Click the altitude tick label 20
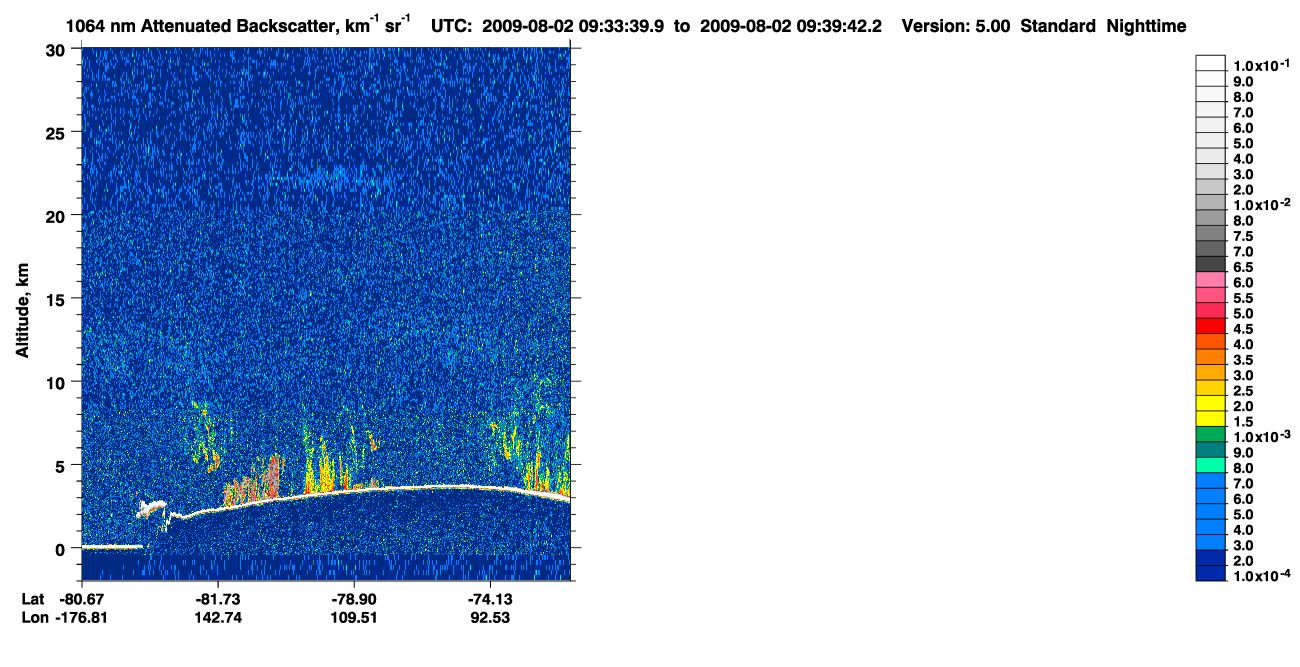Viewport: 1300px width, 667px height. (x=58, y=215)
